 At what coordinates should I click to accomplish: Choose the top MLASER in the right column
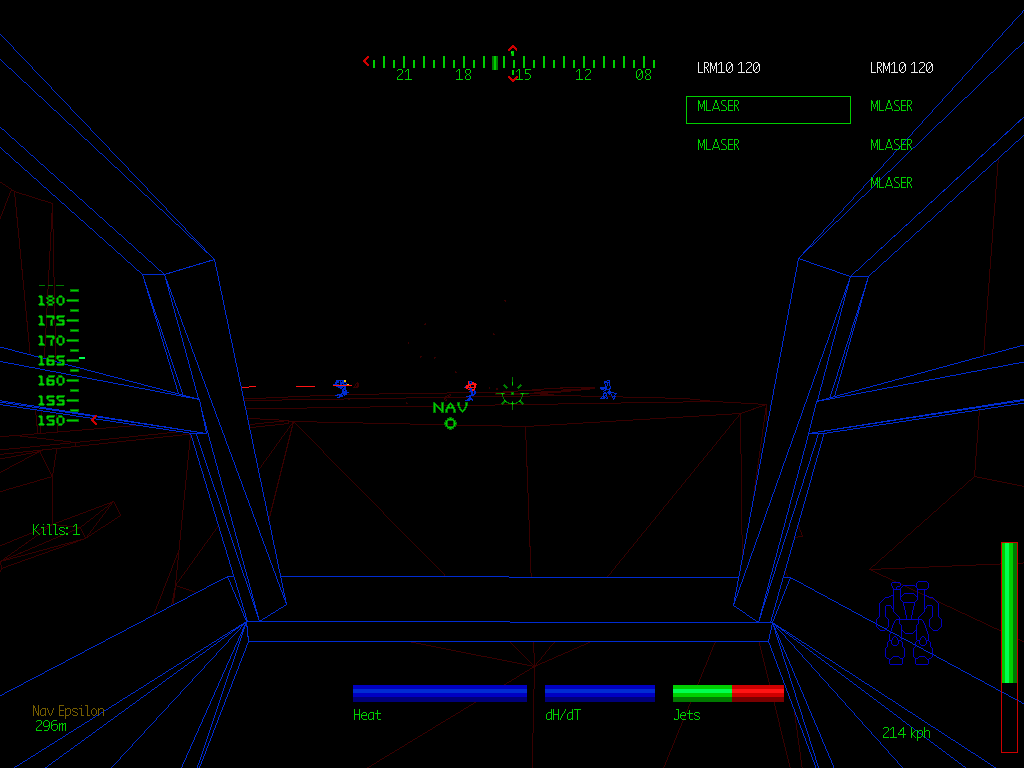(891, 106)
